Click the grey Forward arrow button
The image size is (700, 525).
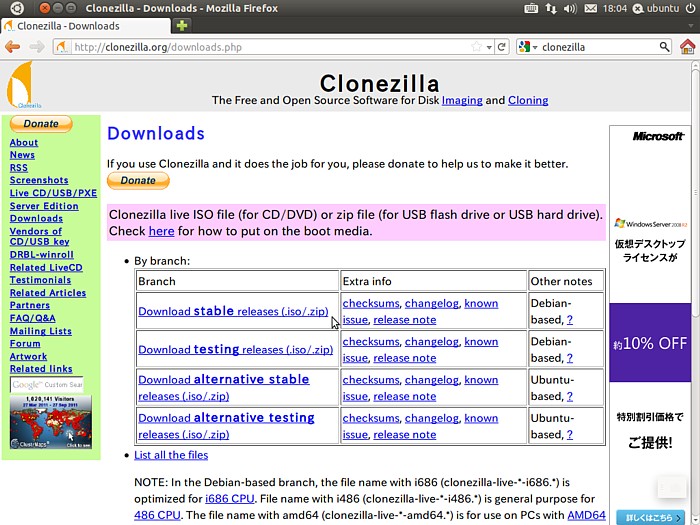click(x=37, y=47)
